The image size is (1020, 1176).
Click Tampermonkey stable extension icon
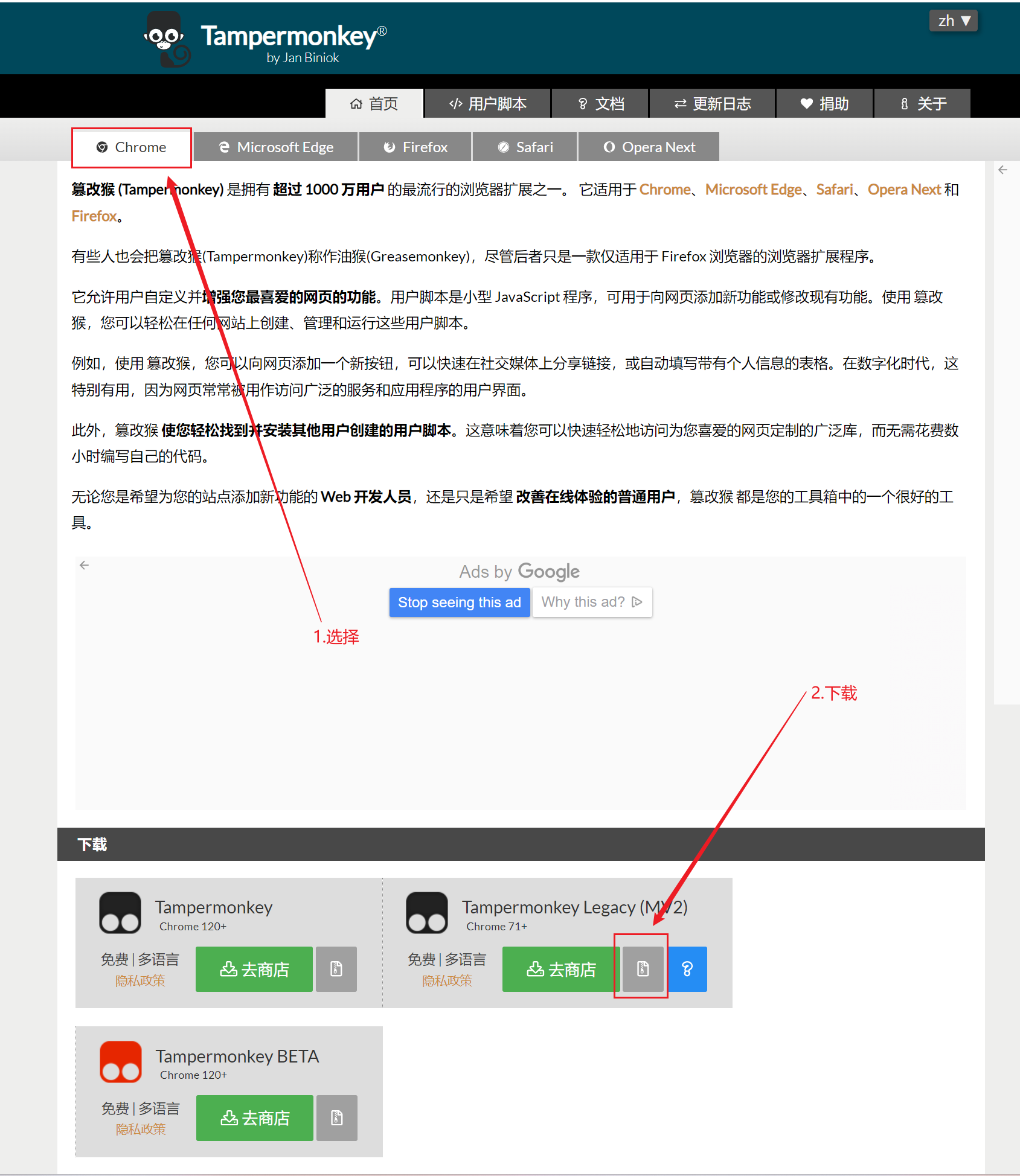pyautogui.click(x=120, y=913)
